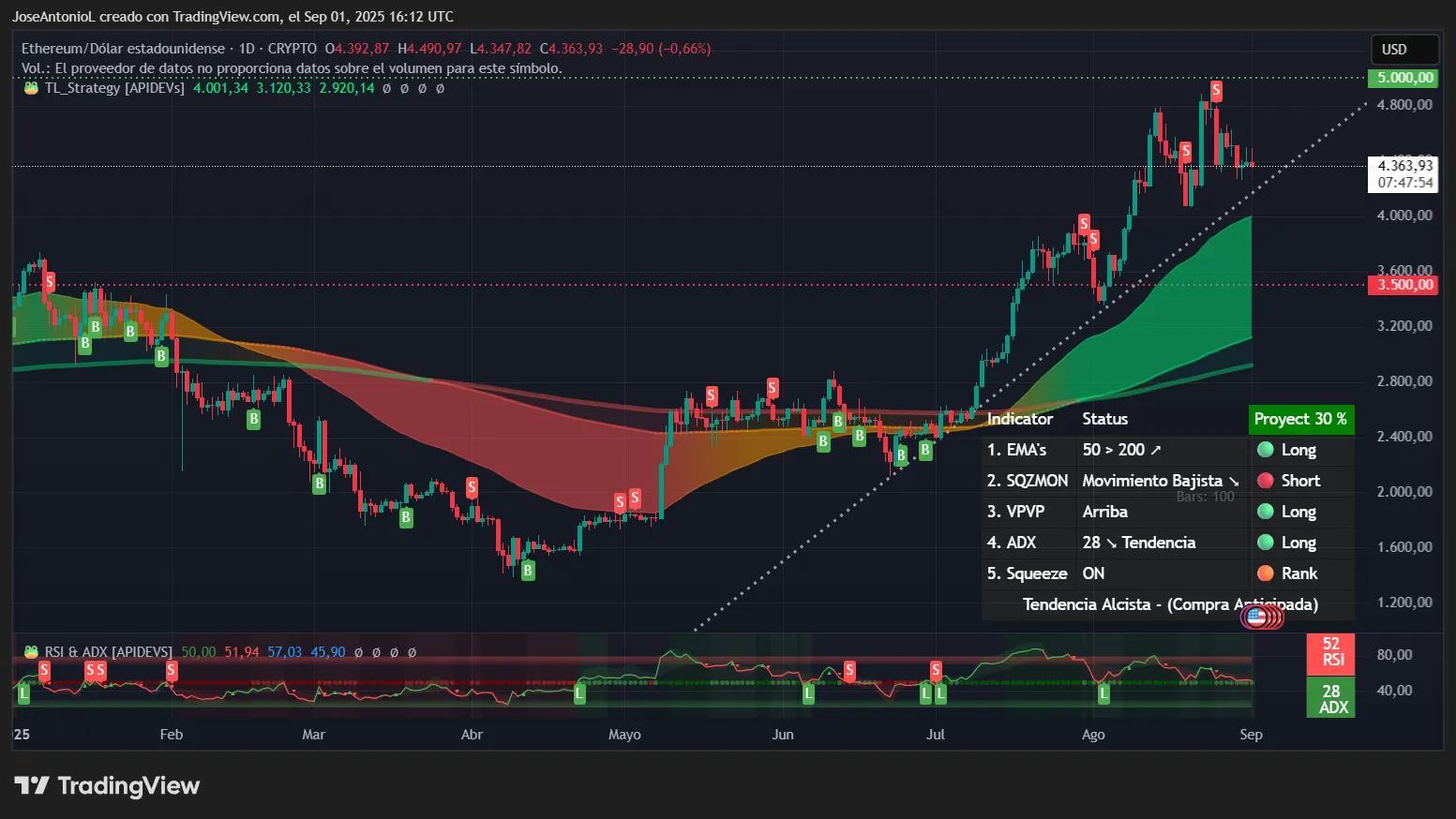Click the orange Rank dot in Squeeze row

tap(1265, 573)
